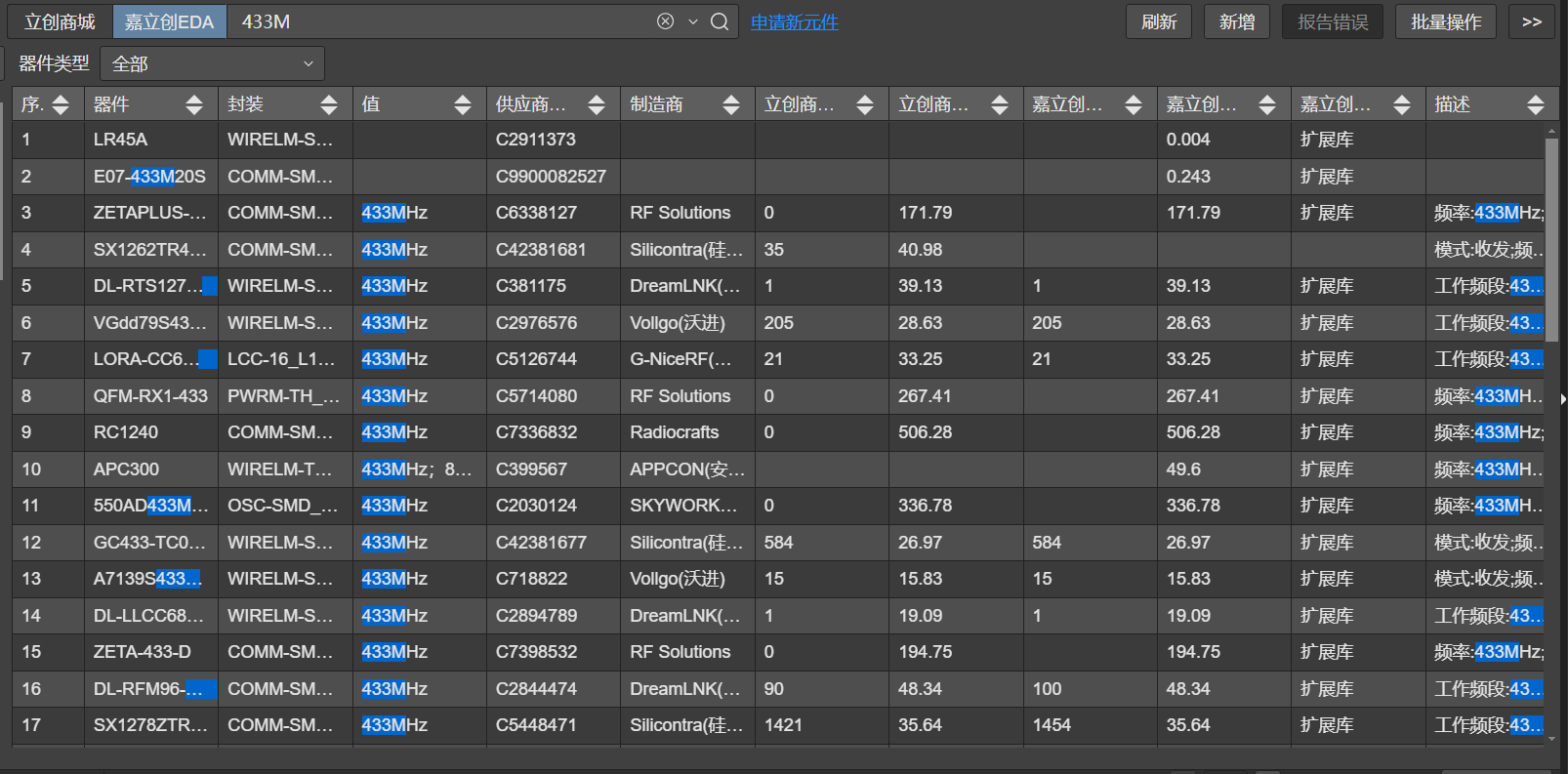The image size is (1568, 774).
Task: Open search history dropdown arrow
Action: (x=692, y=21)
